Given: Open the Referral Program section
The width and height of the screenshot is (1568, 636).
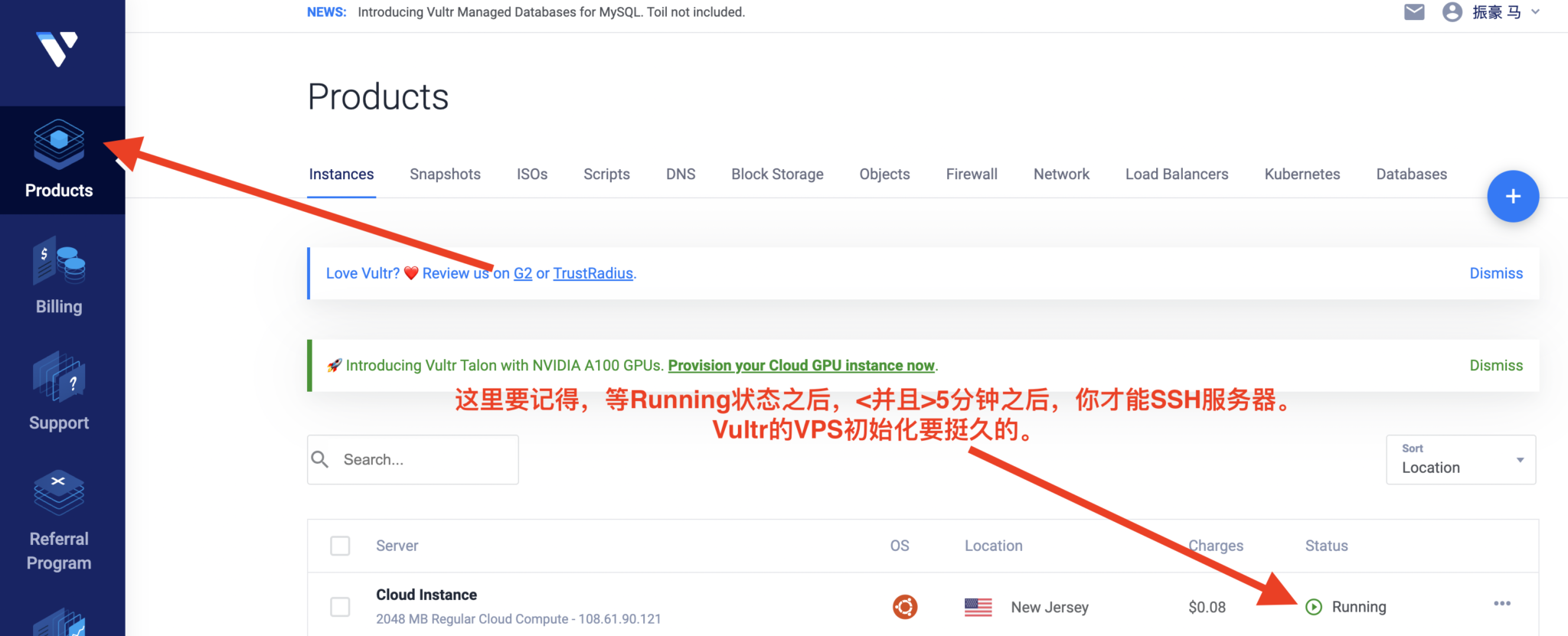Looking at the screenshot, I should coord(59,521).
